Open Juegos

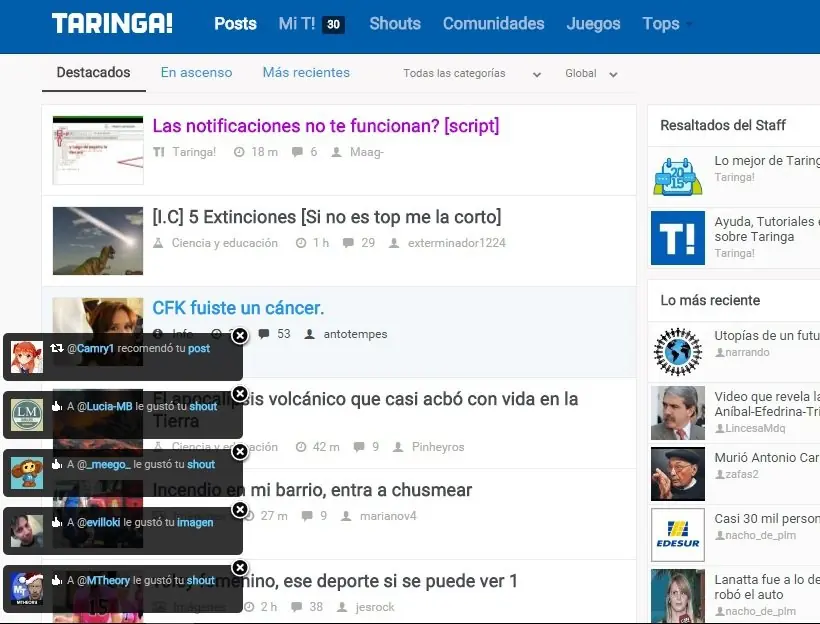pyautogui.click(x=594, y=24)
